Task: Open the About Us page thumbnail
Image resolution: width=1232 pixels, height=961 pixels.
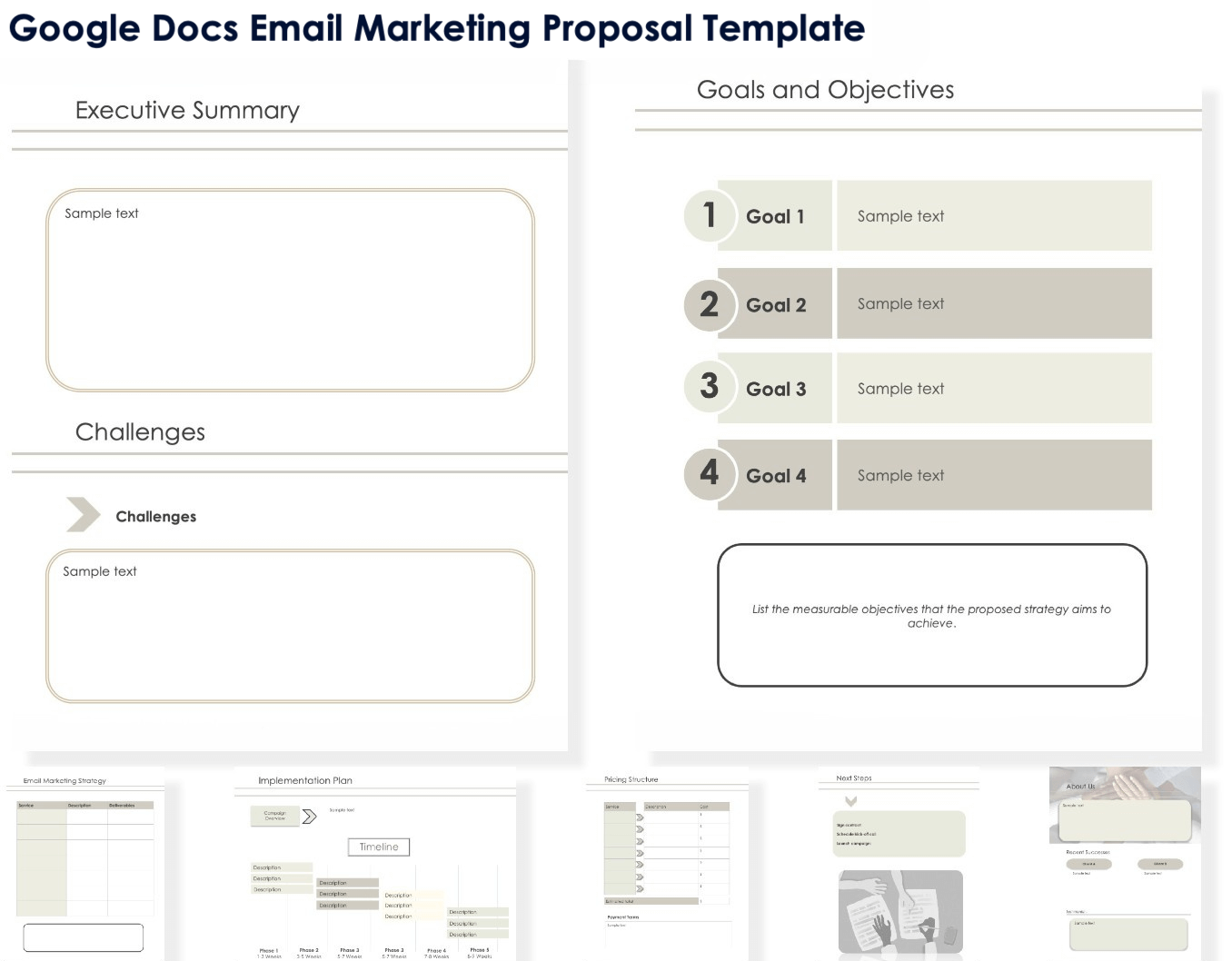Action: (1125, 863)
